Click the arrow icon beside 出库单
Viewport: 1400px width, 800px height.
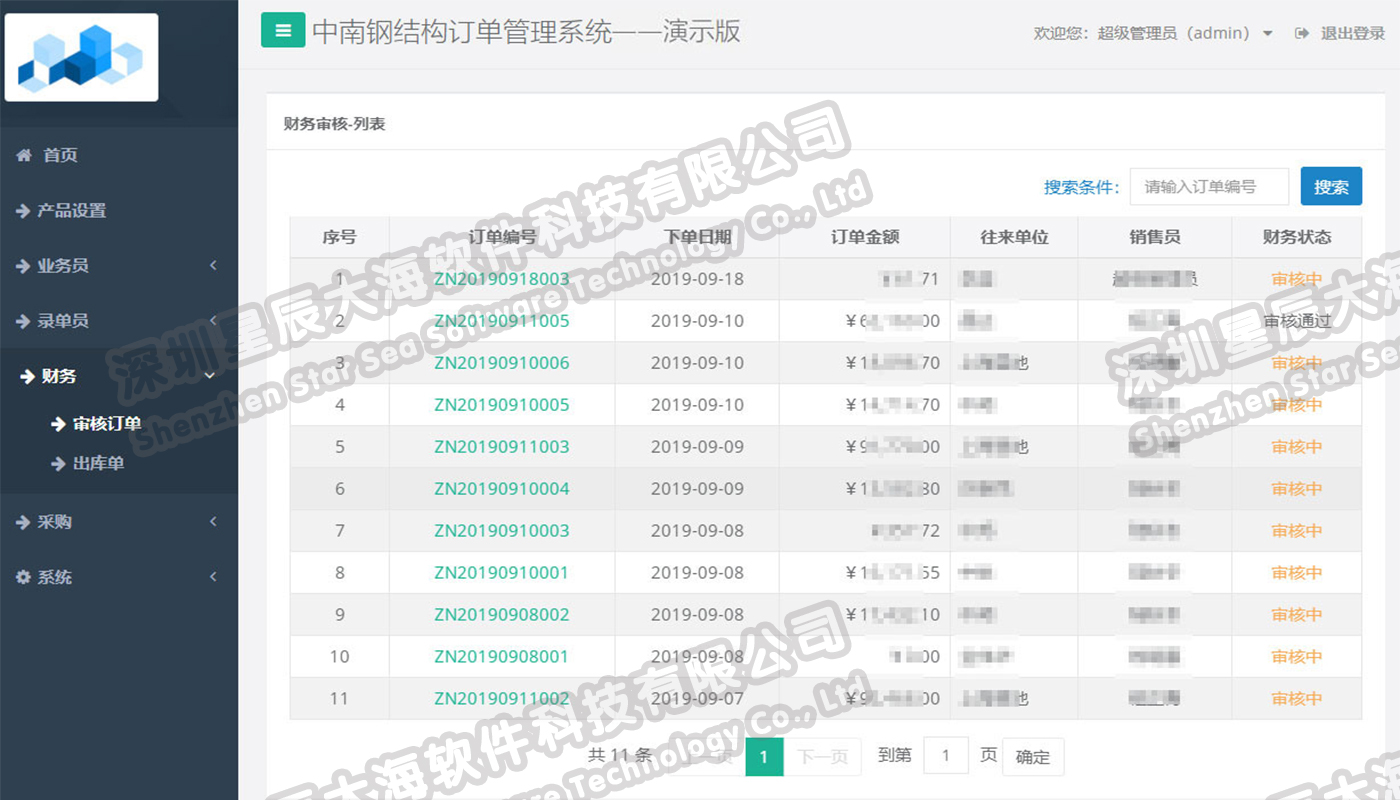pos(58,464)
